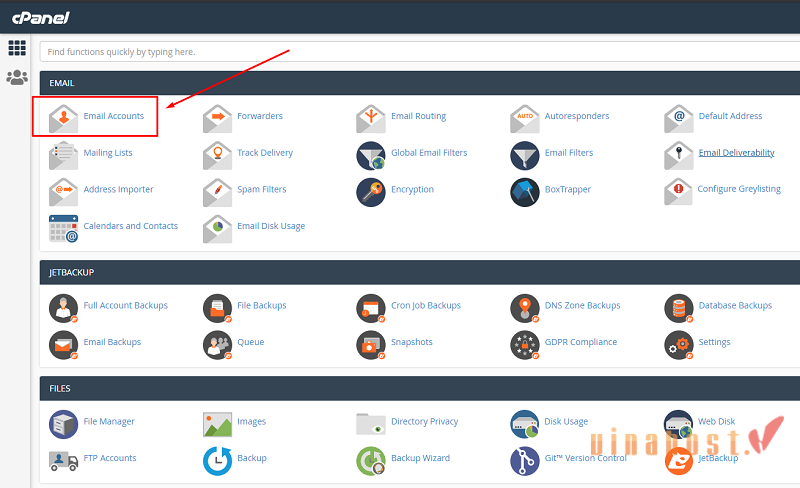This screenshot has height=488, width=800.
Task: Open the Disk Usage icon
Action: click(525, 422)
